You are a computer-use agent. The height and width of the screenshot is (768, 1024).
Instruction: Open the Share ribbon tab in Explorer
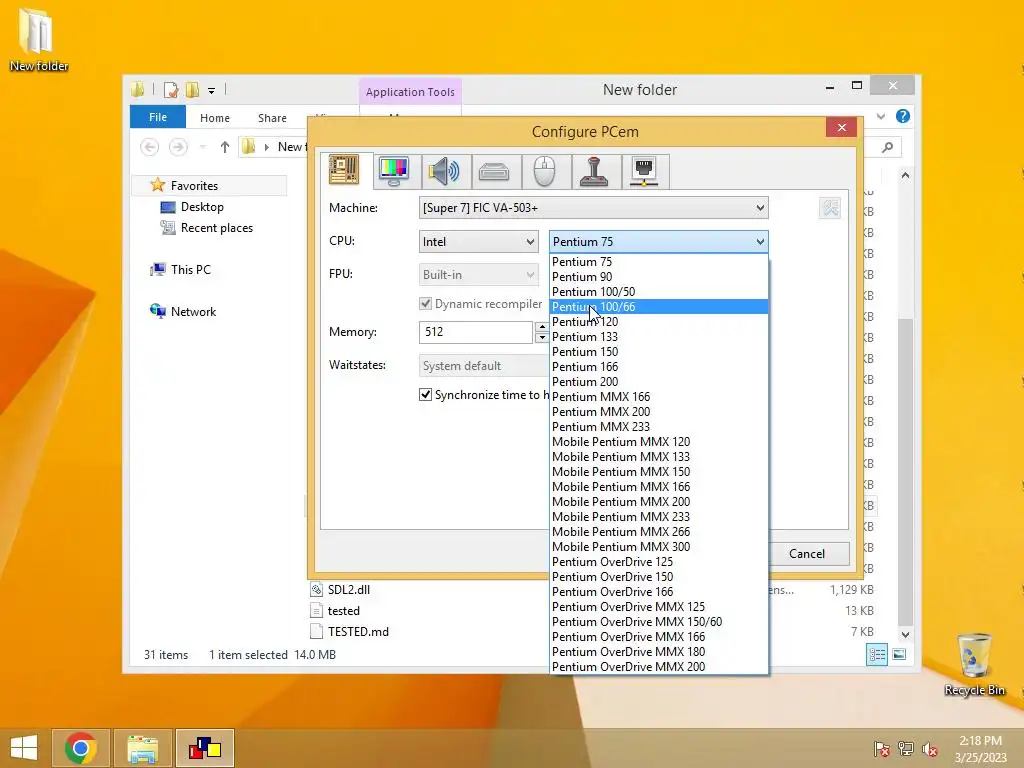tap(272, 118)
